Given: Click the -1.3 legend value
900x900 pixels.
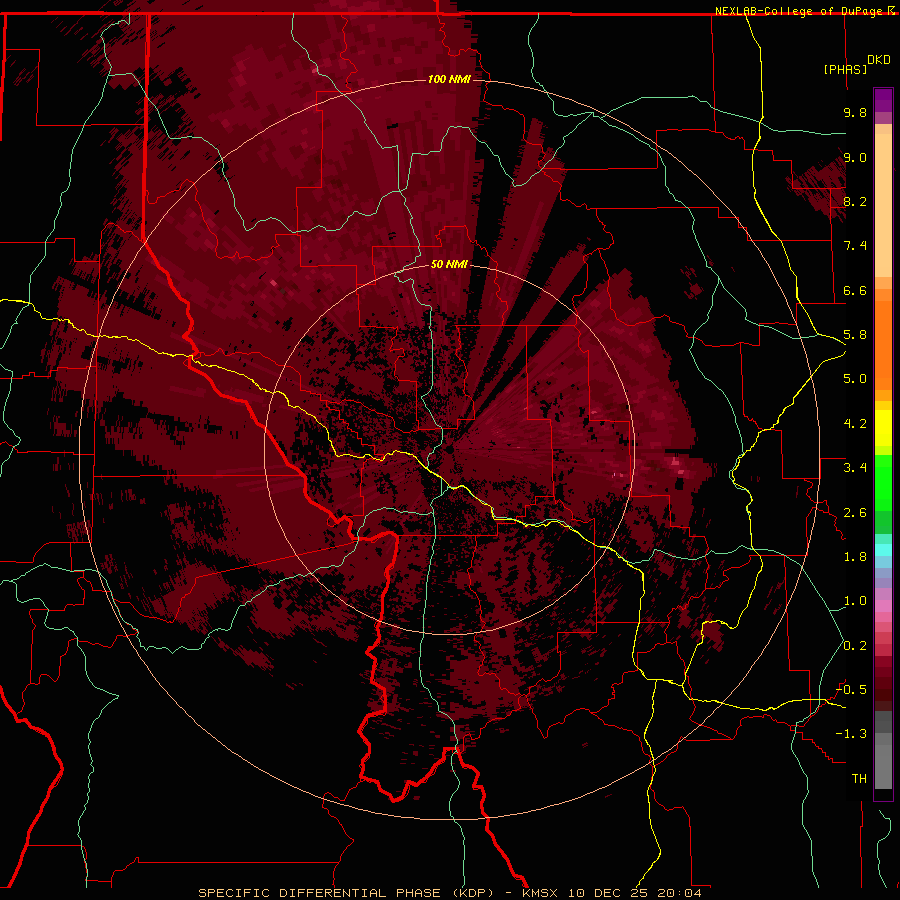Looking at the screenshot, I should coord(851,734).
